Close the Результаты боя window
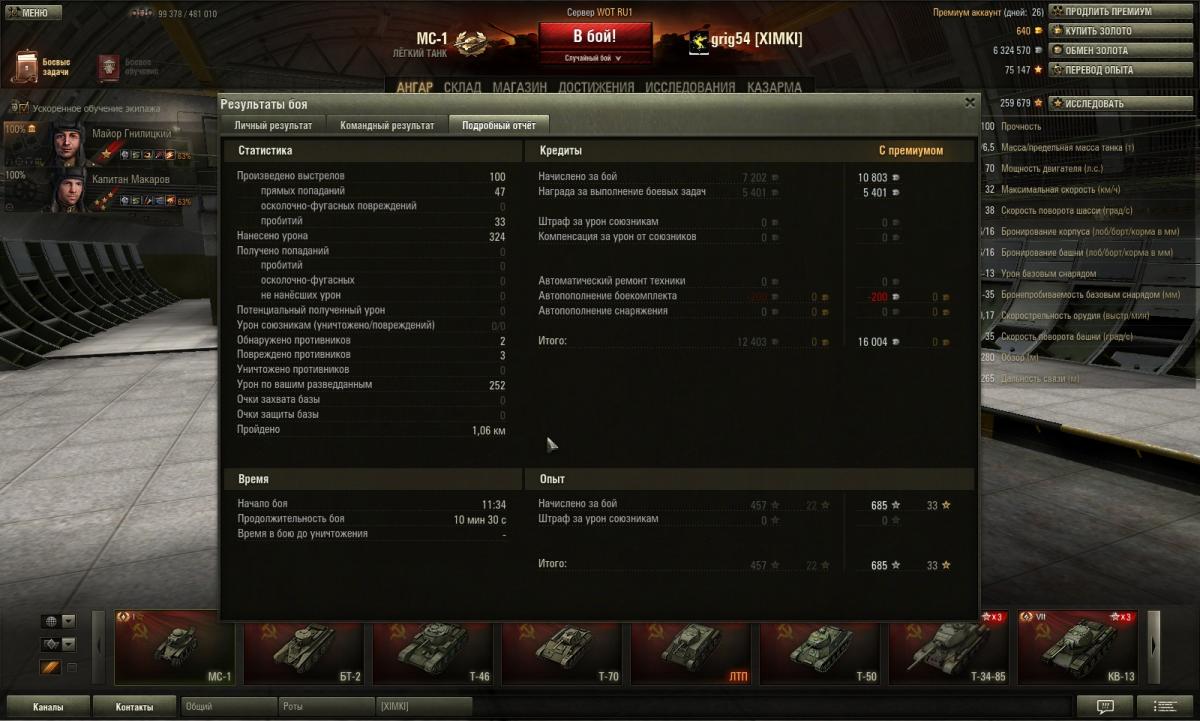The width and height of the screenshot is (1200, 721). pyautogui.click(x=969, y=103)
